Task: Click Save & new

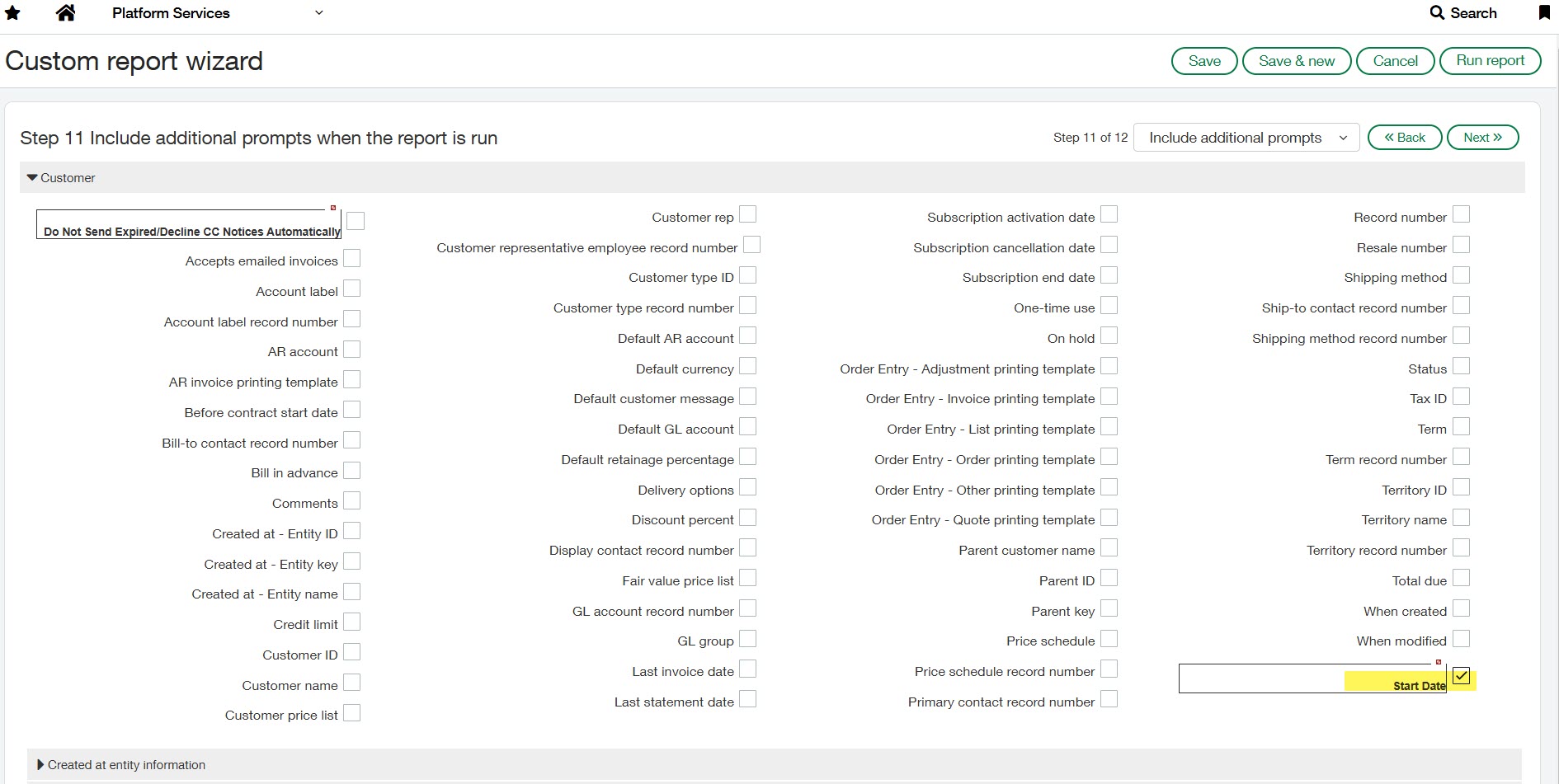Action: (x=1297, y=60)
